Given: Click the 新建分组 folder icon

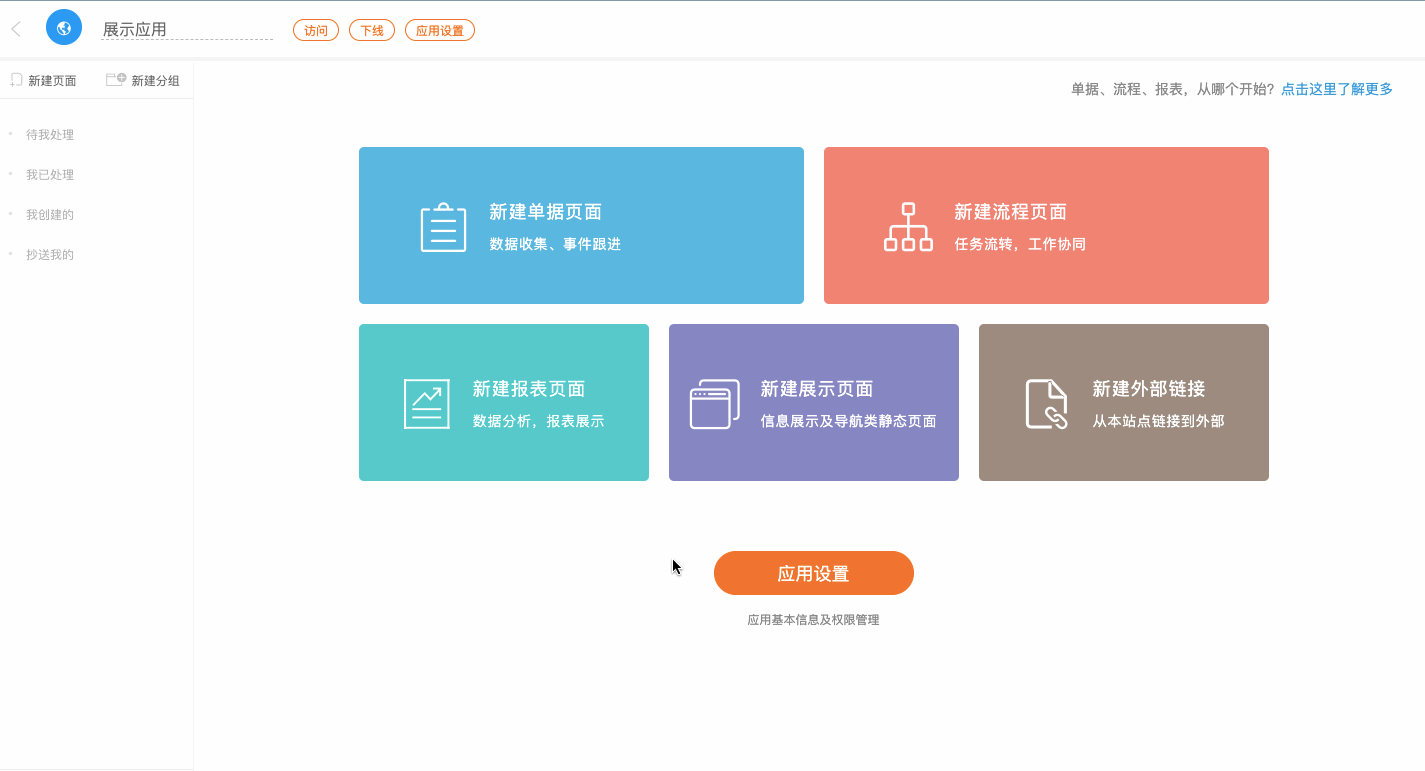Looking at the screenshot, I should [116, 79].
